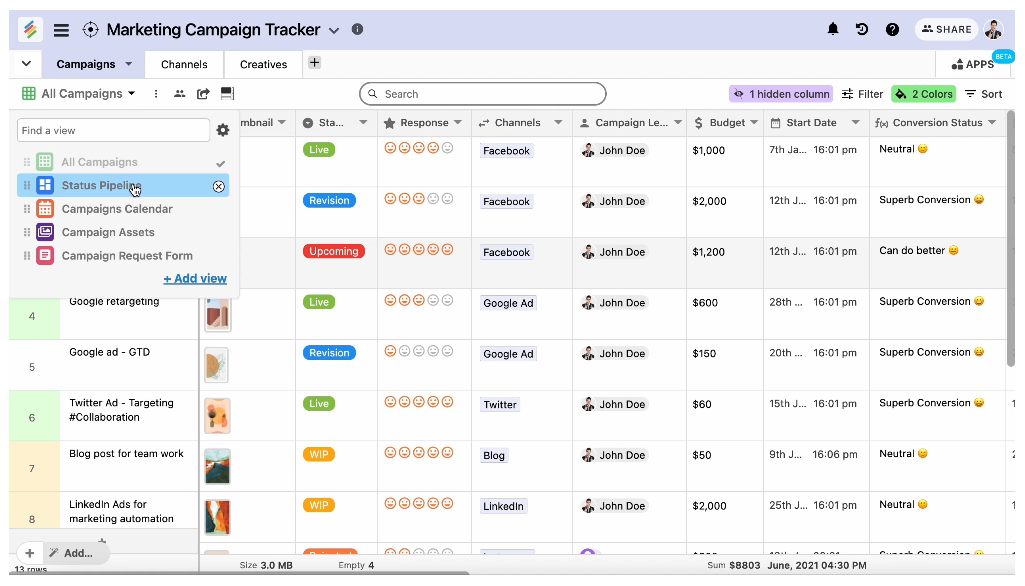This screenshot has height=586, width=1025.
Task: Close the Status Pipeline row X icon
Action: (219, 186)
